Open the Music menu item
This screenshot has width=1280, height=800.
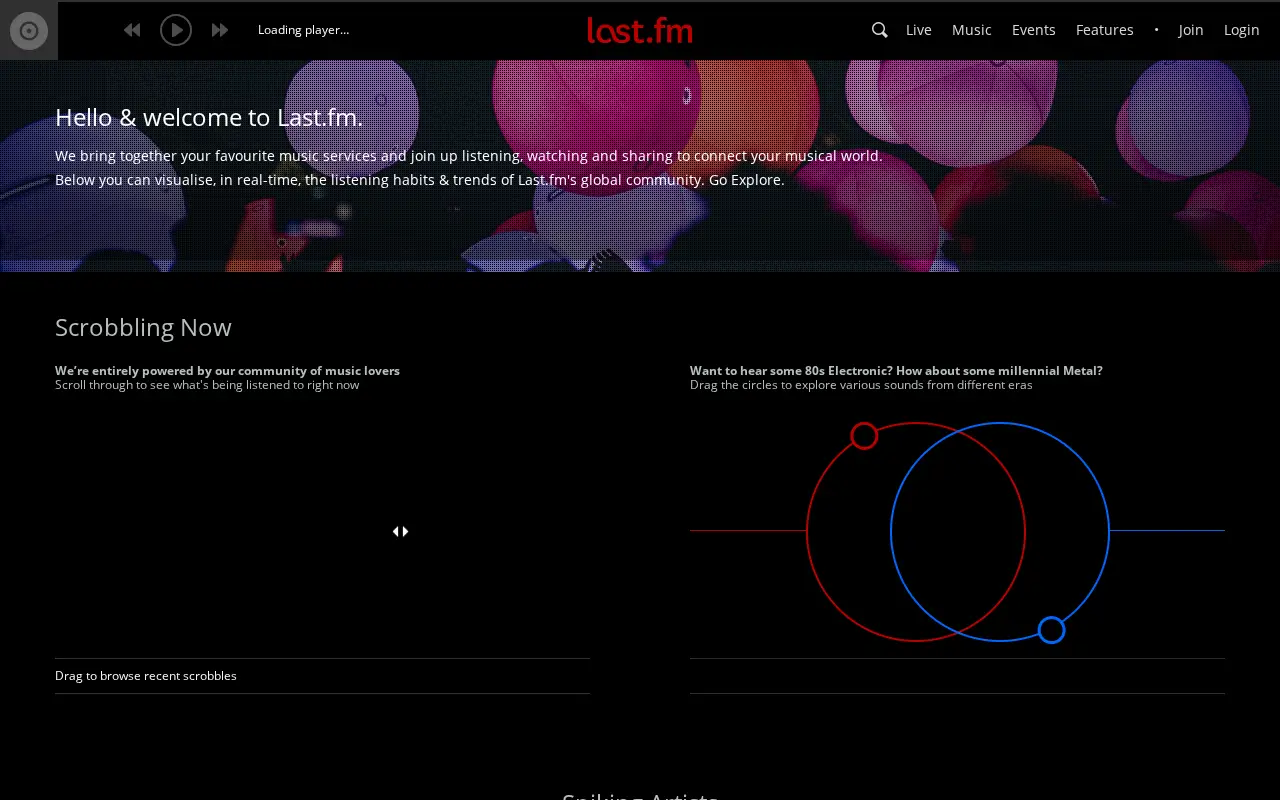[x=972, y=30]
